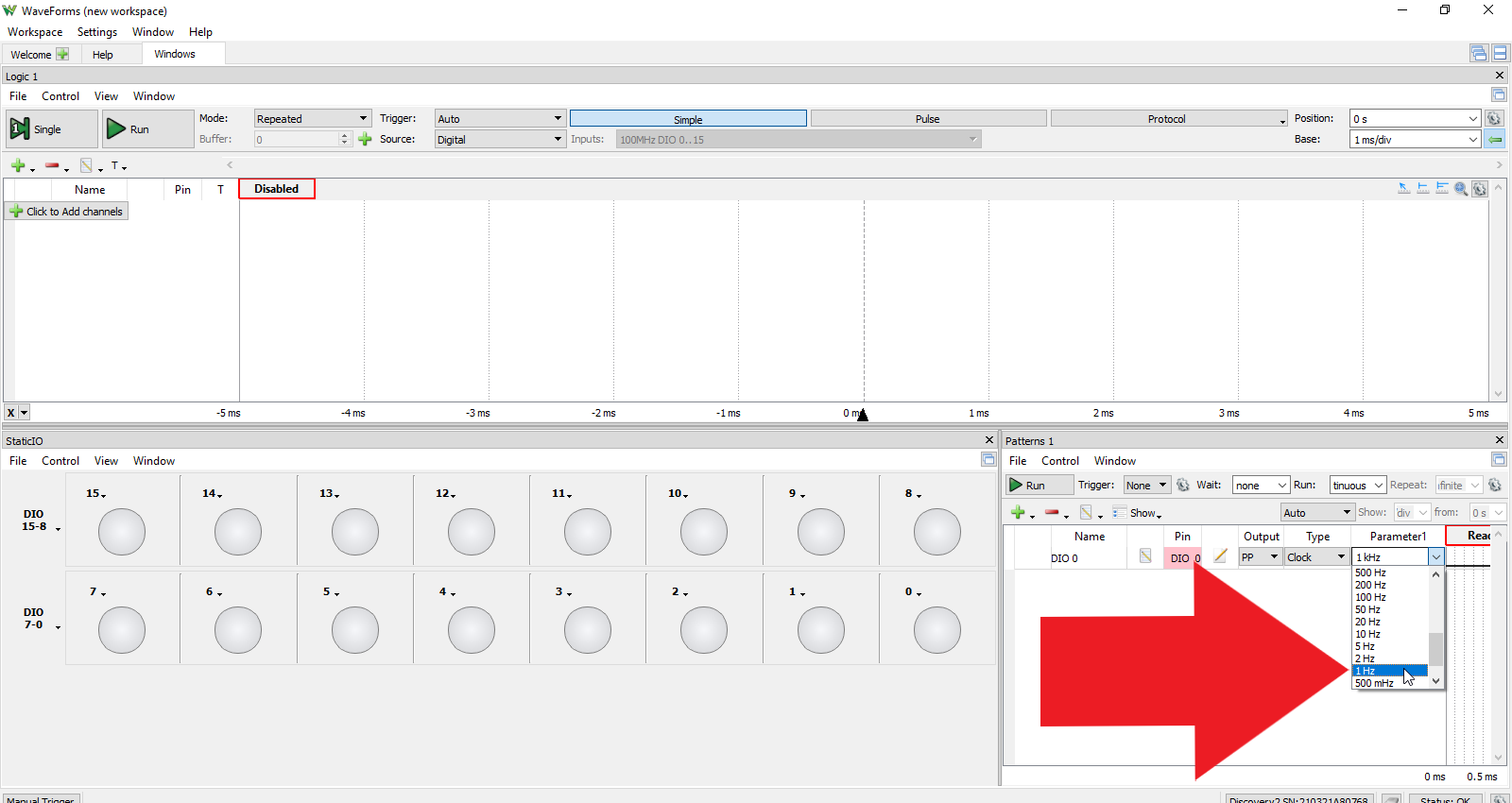Viewport: 1512px width, 803px height.
Task: Click the frequency list scrollbar thumb
Action: 1435,650
